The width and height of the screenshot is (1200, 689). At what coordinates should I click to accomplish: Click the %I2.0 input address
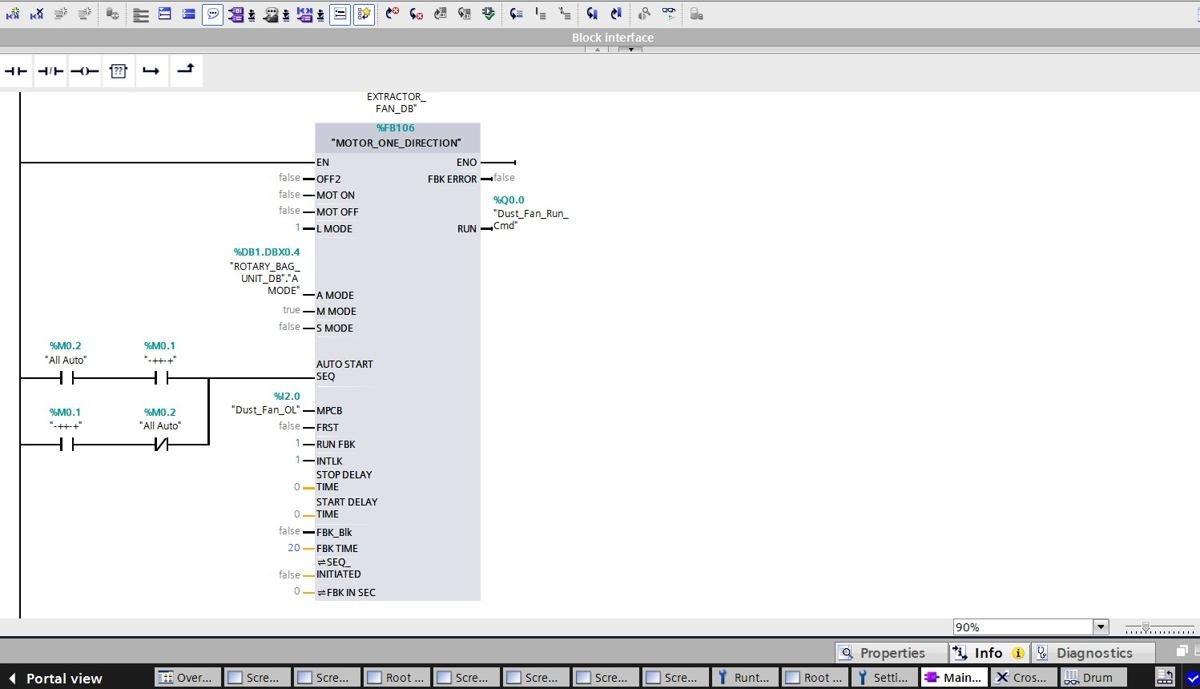tap(287, 396)
